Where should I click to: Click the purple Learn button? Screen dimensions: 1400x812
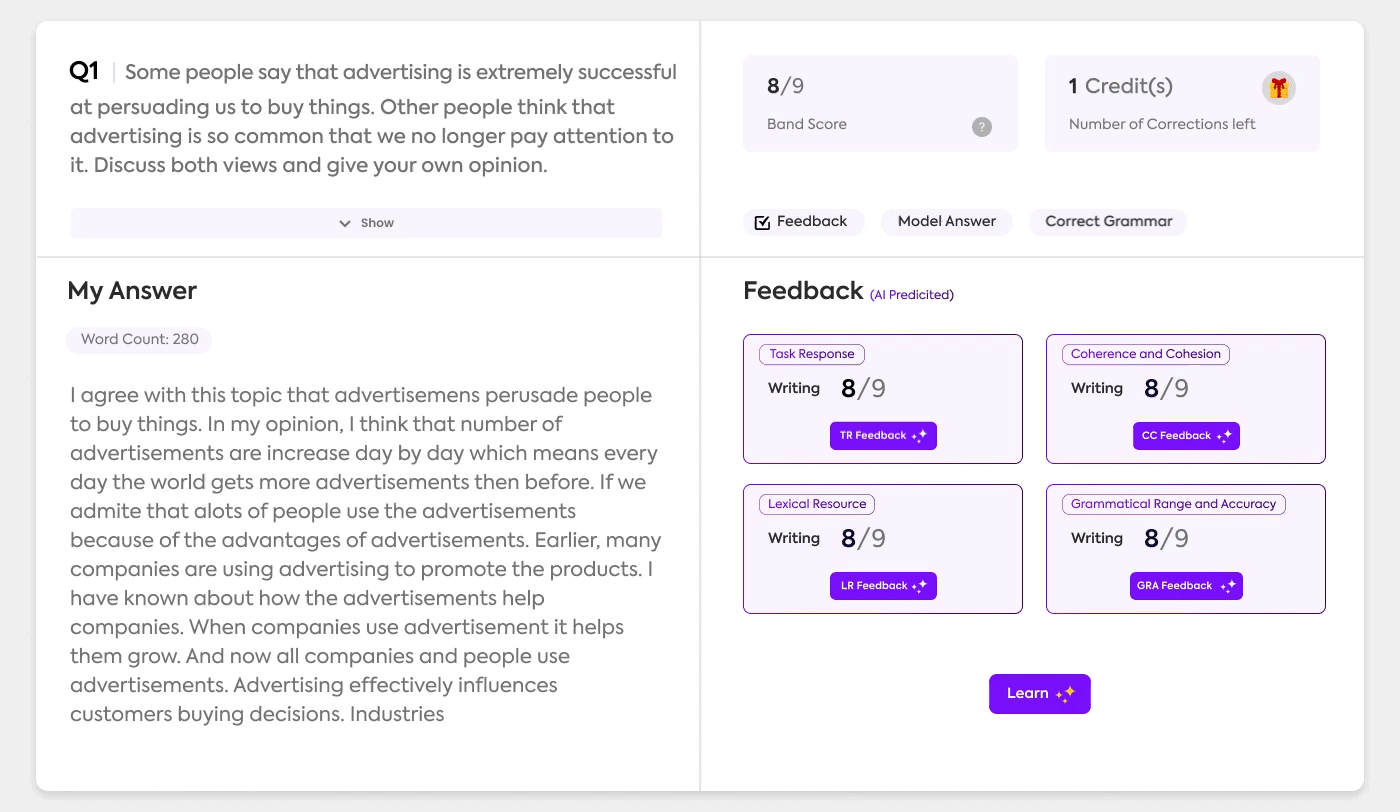point(1040,694)
